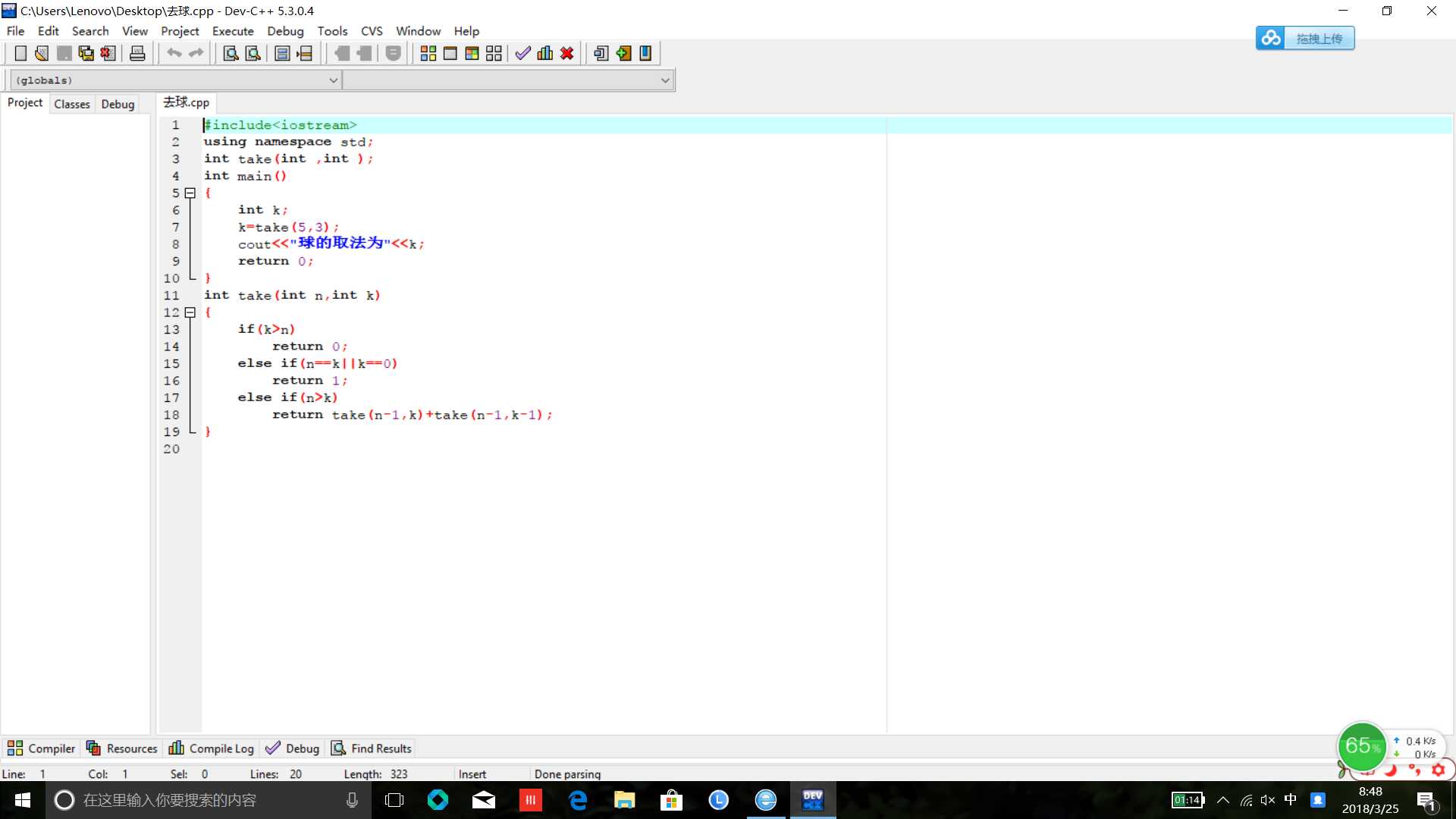The height and width of the screenshot is (819, 1456).
Task: Click the blue bookmark toolbar icon
Action: click(x=645, y=53)
